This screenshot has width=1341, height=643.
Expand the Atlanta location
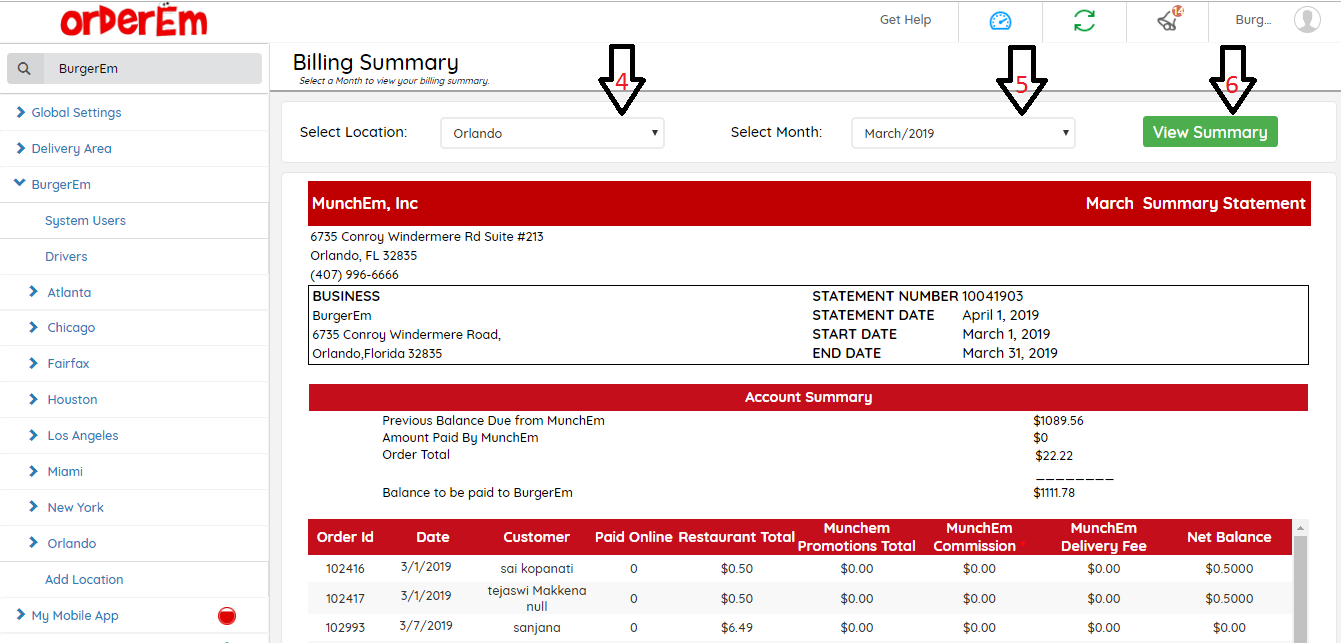coord(69,293)
